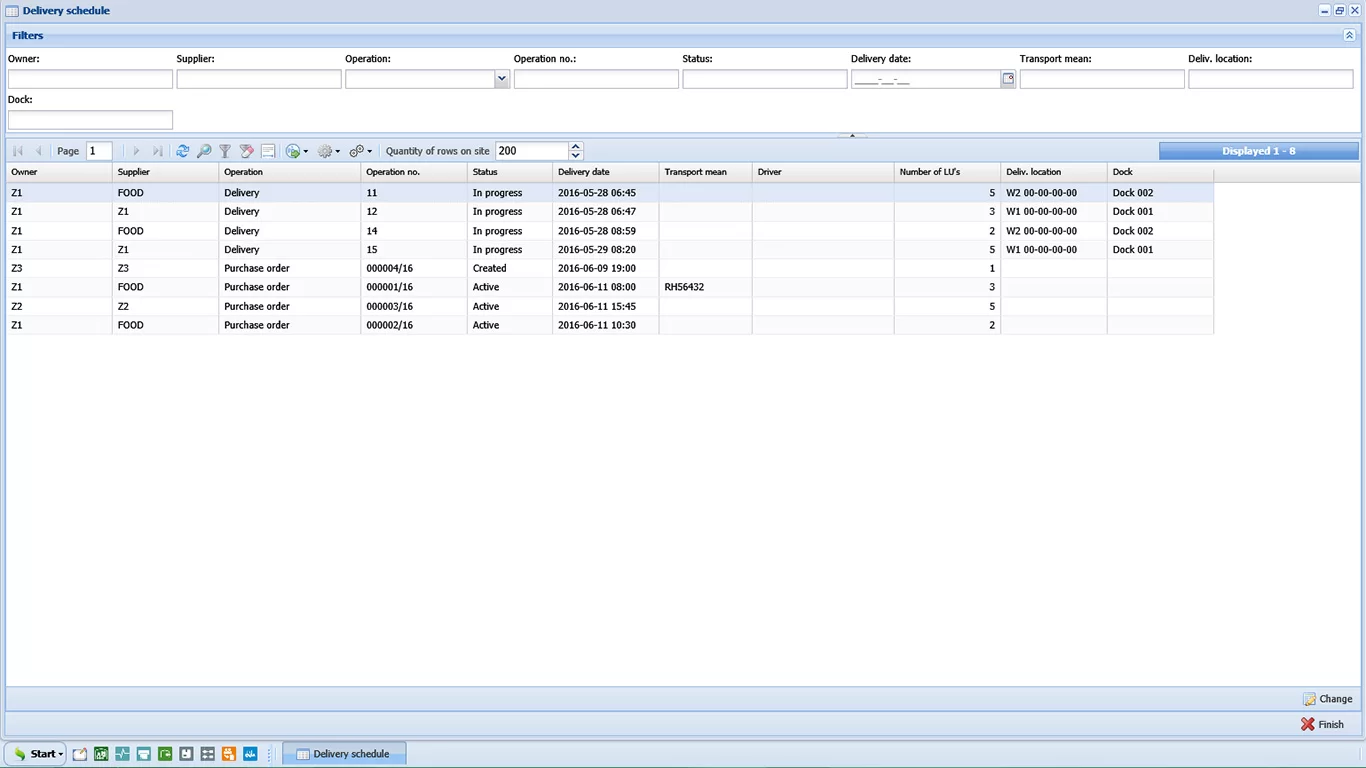Minimize the Delivery schedule window
This screenshot has height=768, width=1366.
pos(1325,11)
